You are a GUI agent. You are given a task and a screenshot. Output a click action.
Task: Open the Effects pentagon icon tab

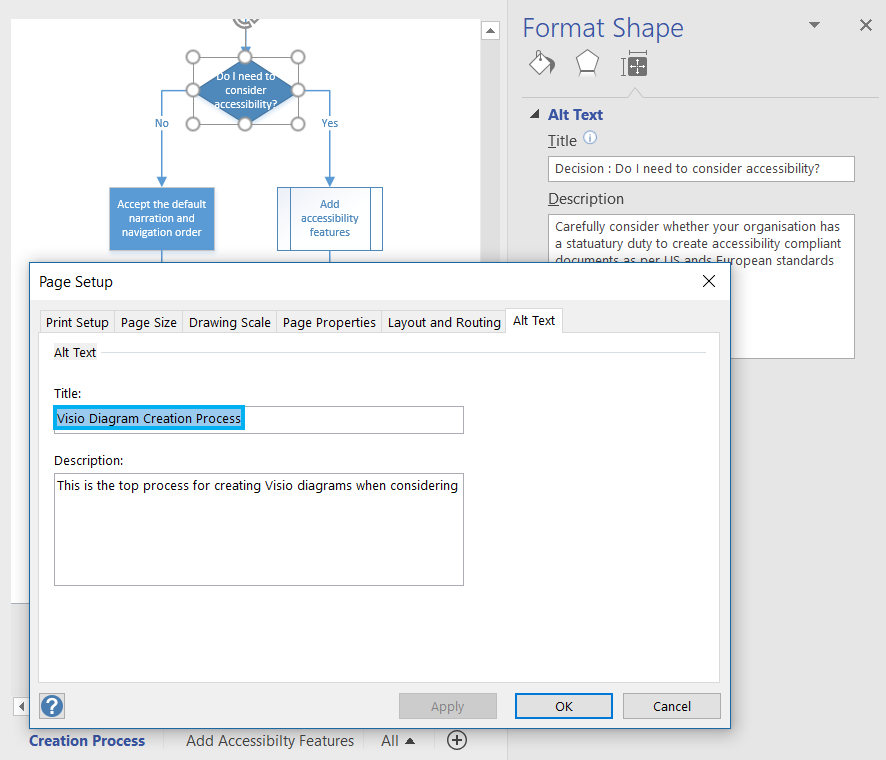pos(587,63)
